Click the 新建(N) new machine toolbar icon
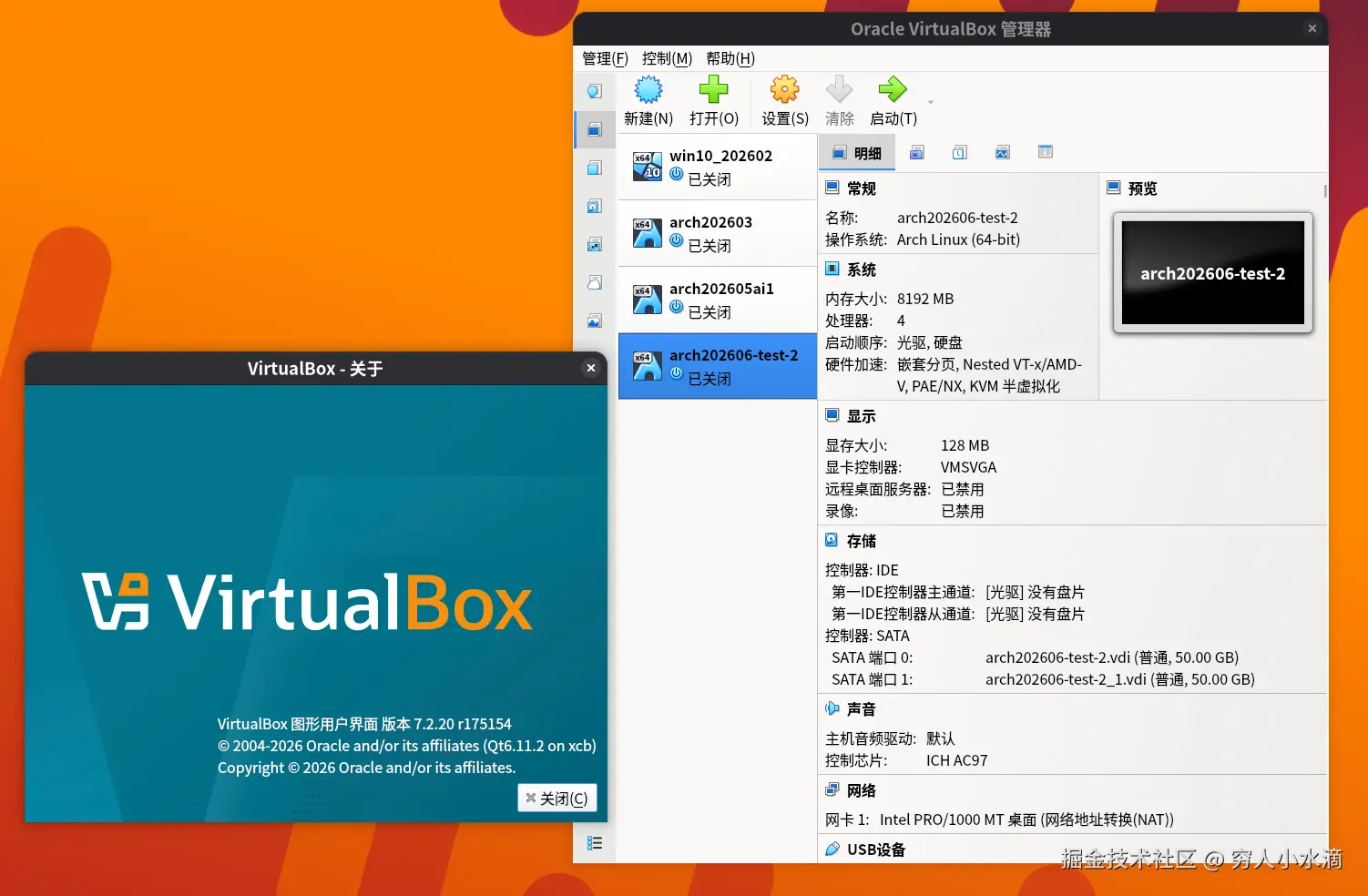This screenshot has width=1368, height=896. click(648, 89)
